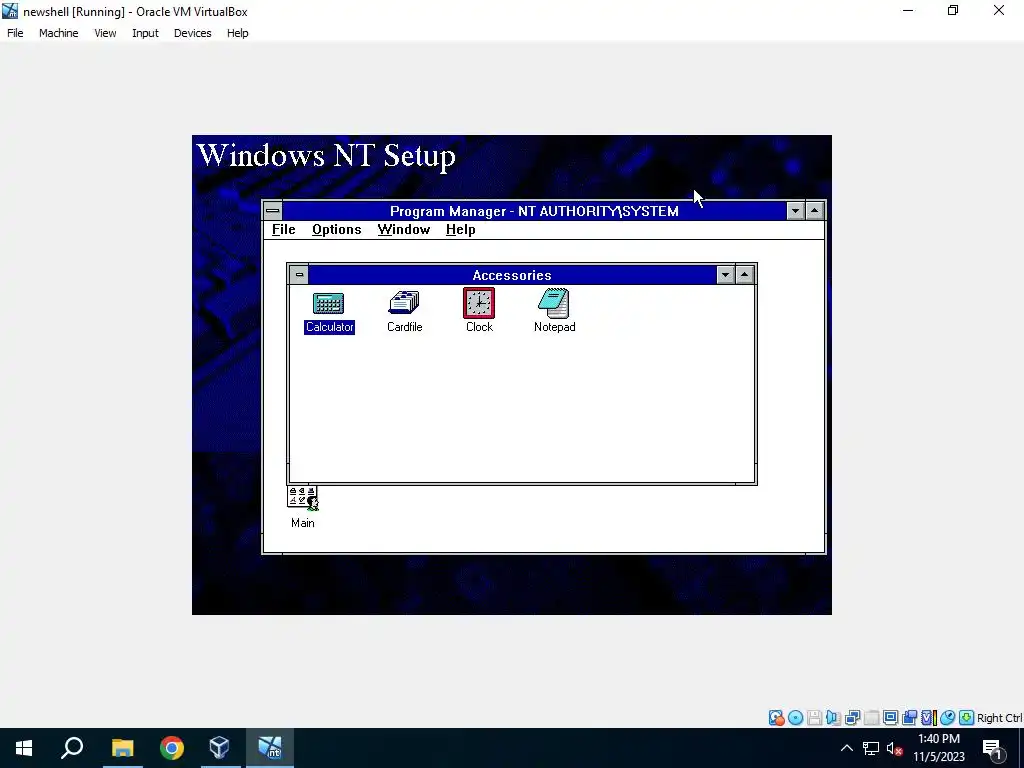This screenshot has height=768, width=1024.
Task: Open Program Manager's Help menu
Action: pyautogui.click(x=460, y=229)
